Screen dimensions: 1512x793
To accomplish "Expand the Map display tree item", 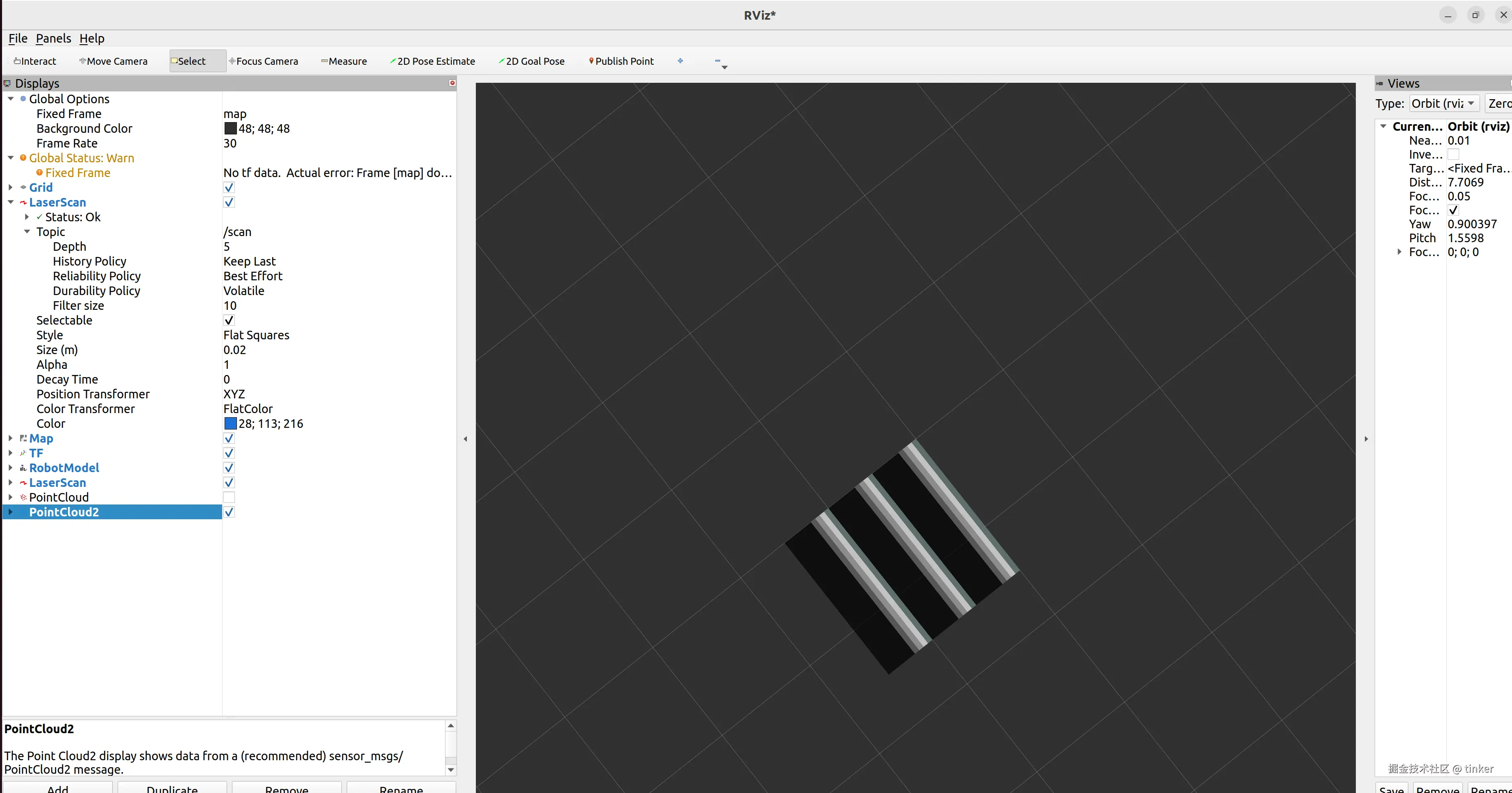I will (11, 438).
